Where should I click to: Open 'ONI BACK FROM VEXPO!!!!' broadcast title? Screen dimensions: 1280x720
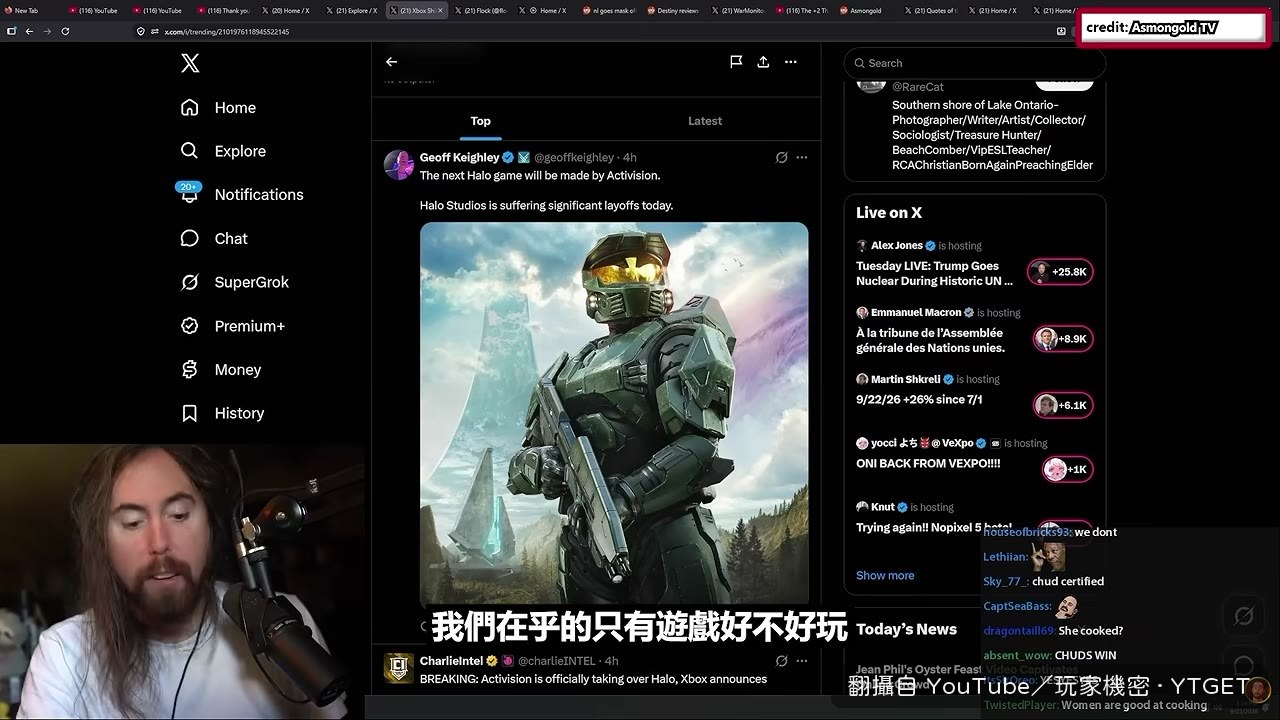pos(928,464)
